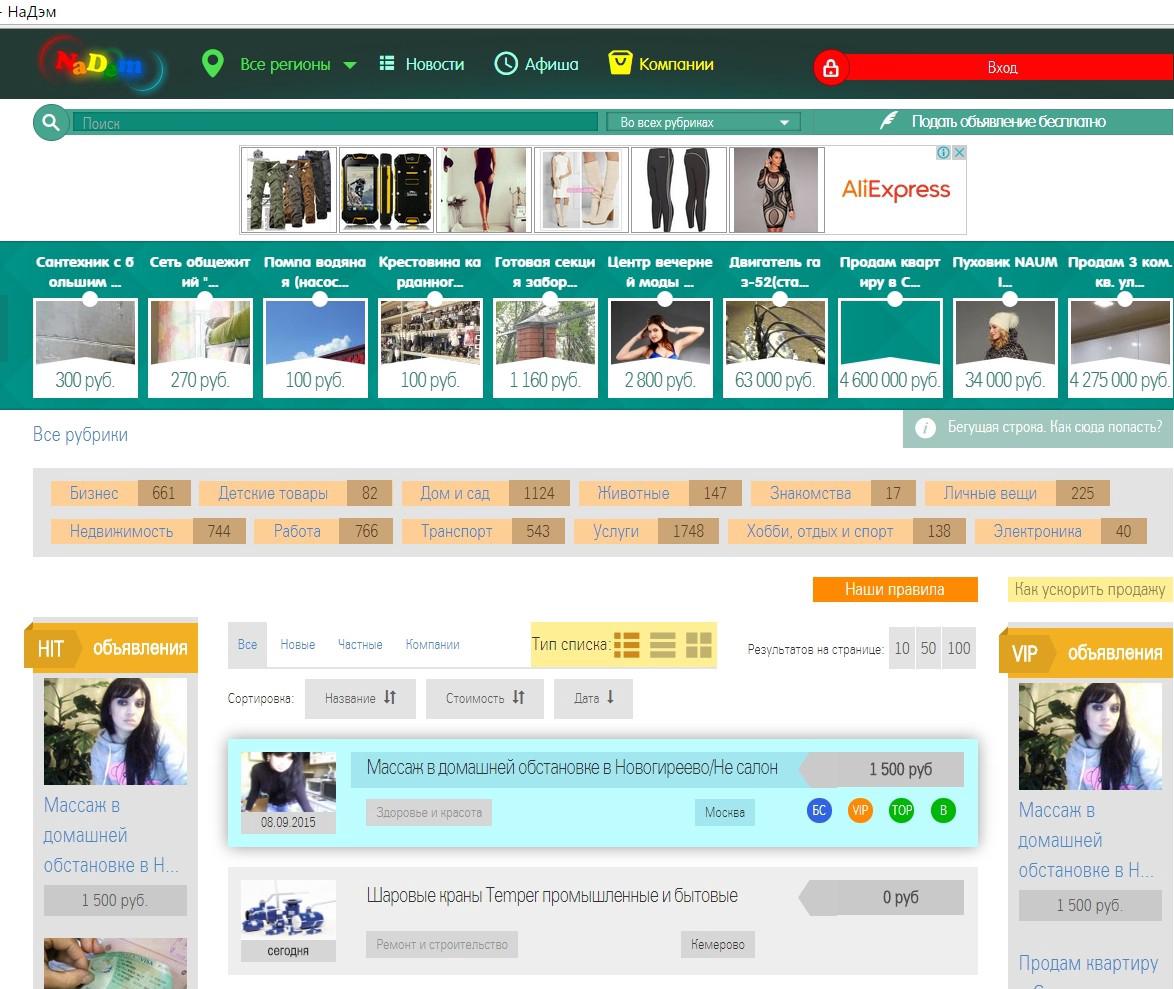Show 10 results per page
Viewport: 1174px width, 989px height.
pyautogui.click(x=902, y=648)
